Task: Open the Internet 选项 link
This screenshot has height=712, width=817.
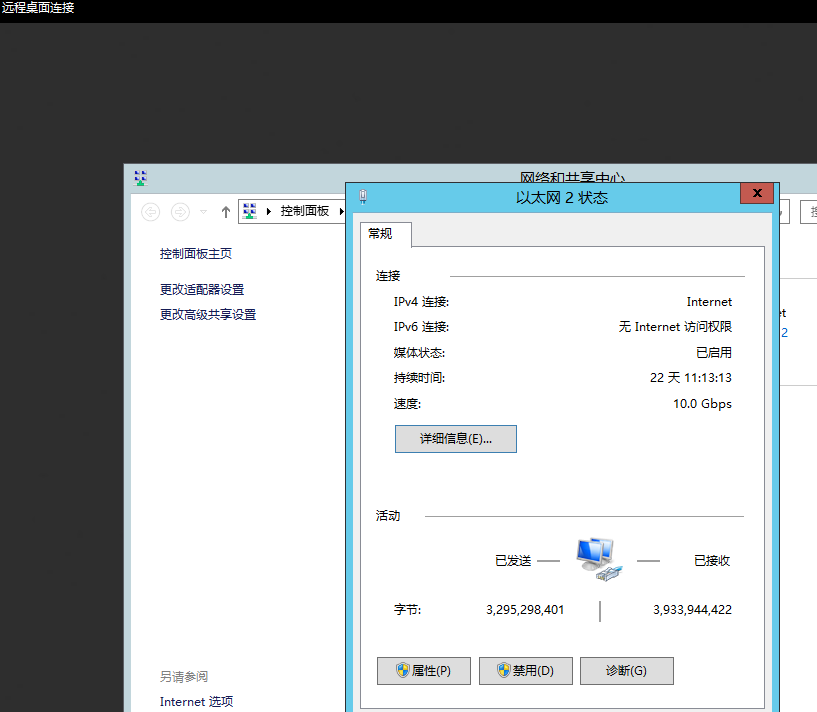Action: (x=196, y=702)
